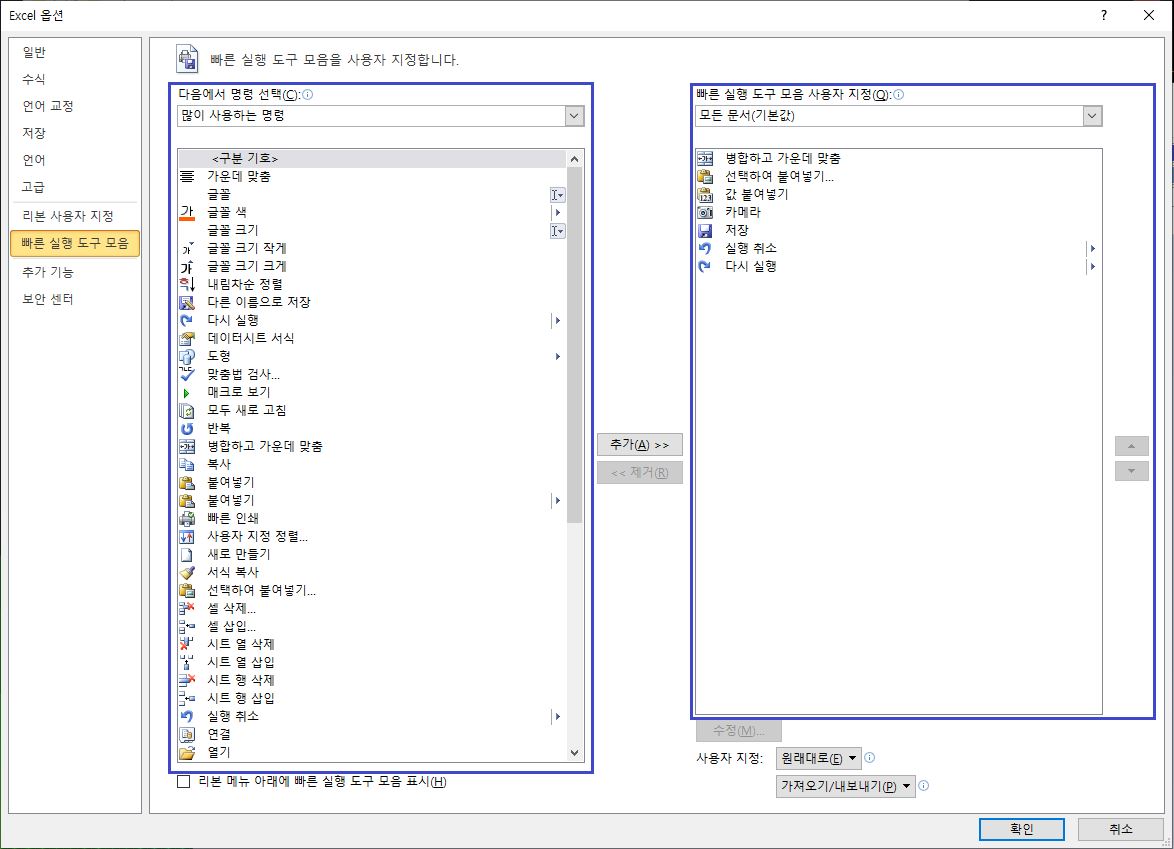Select 시트 행 삭제 command row
Viewport: 1174px width, 849px height.
tap(372, 680)
